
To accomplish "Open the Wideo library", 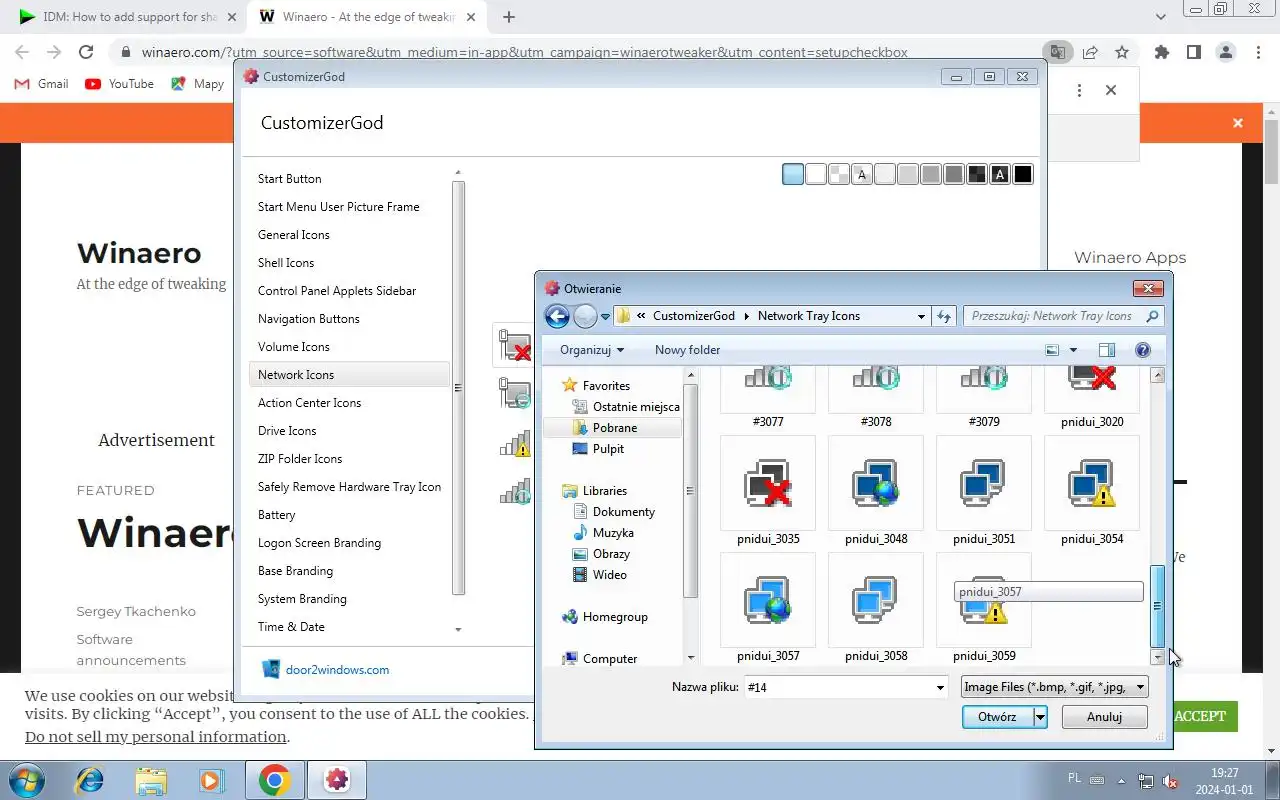I will coord(609,574).
